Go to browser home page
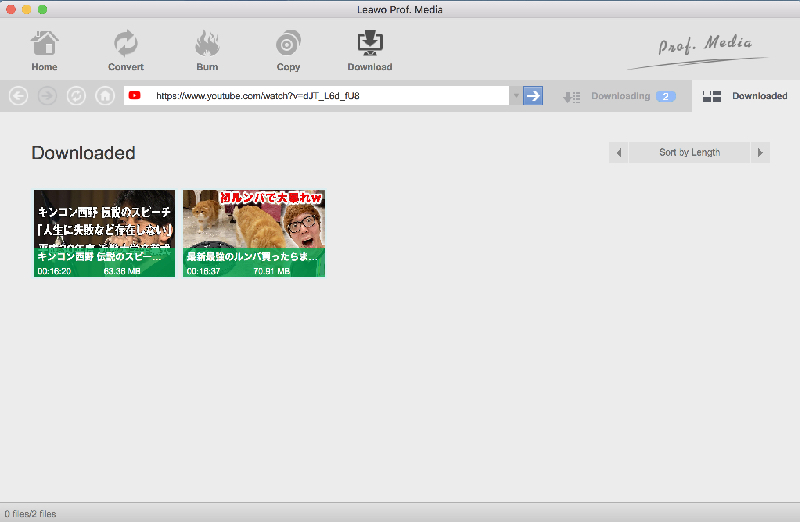The width and height of the screenshot is (800, 522). coord(105,96)
